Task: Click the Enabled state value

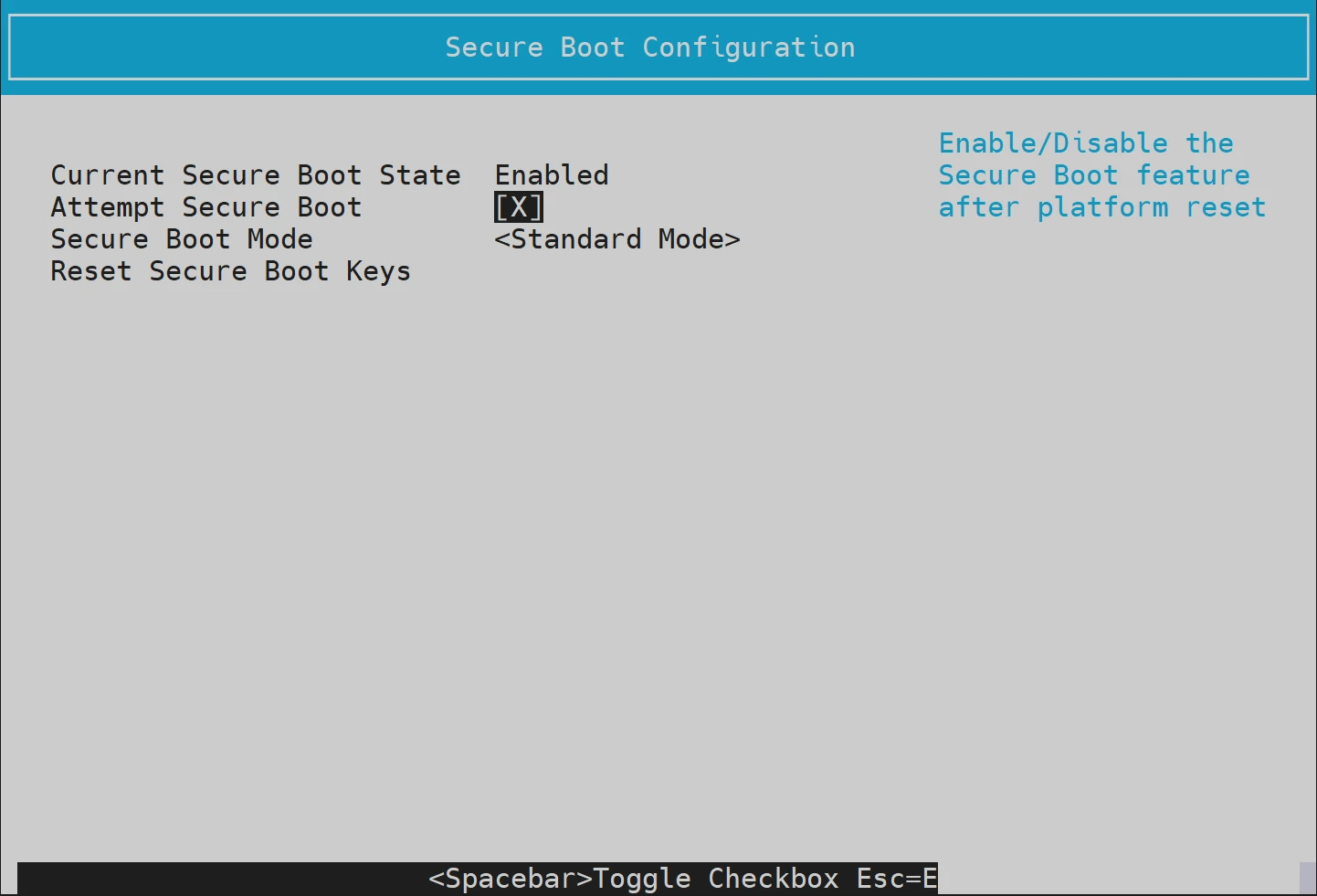Action: (552, 175)
